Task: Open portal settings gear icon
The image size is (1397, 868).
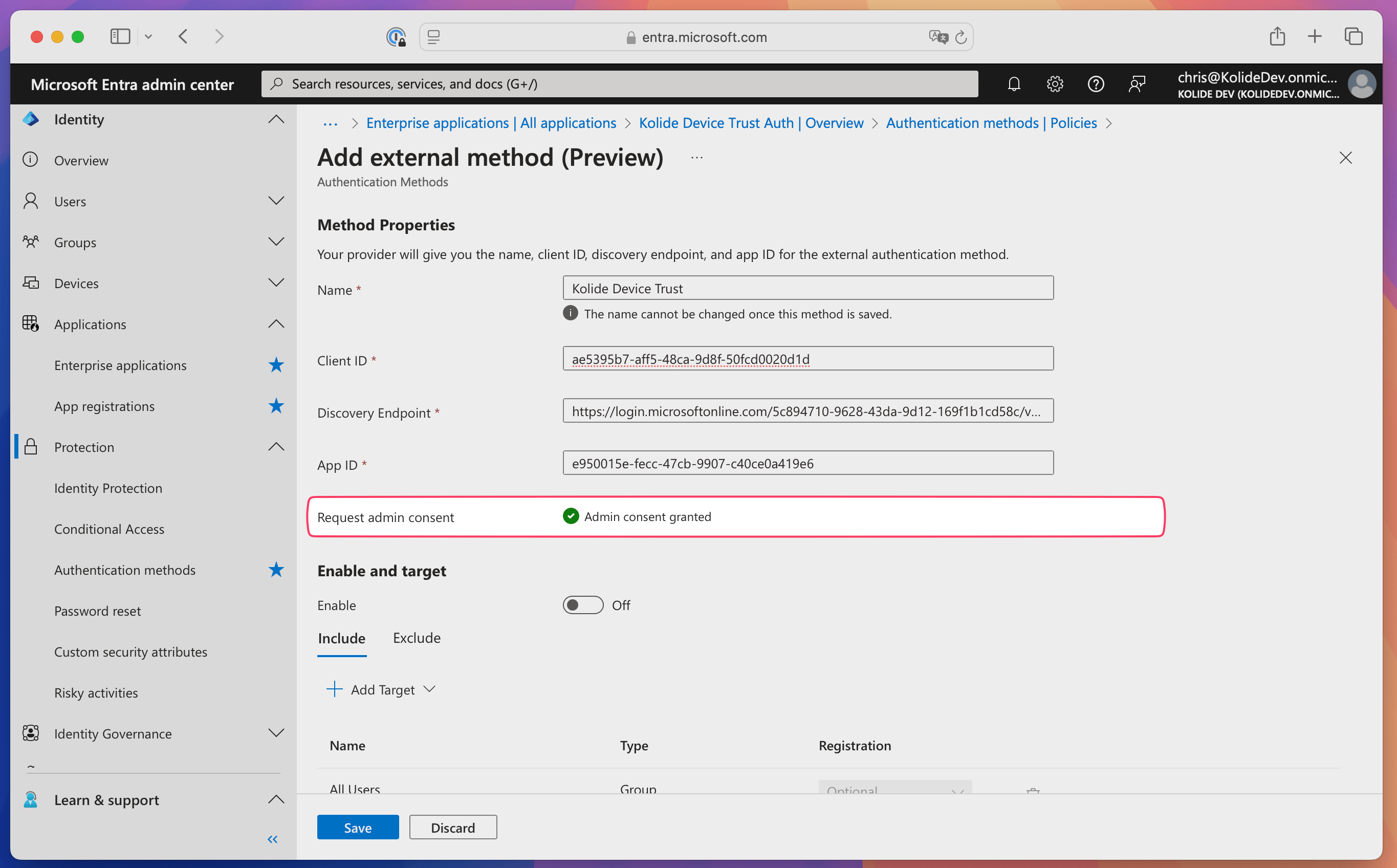Action: pyautogui.click(x=1054, y=84)
